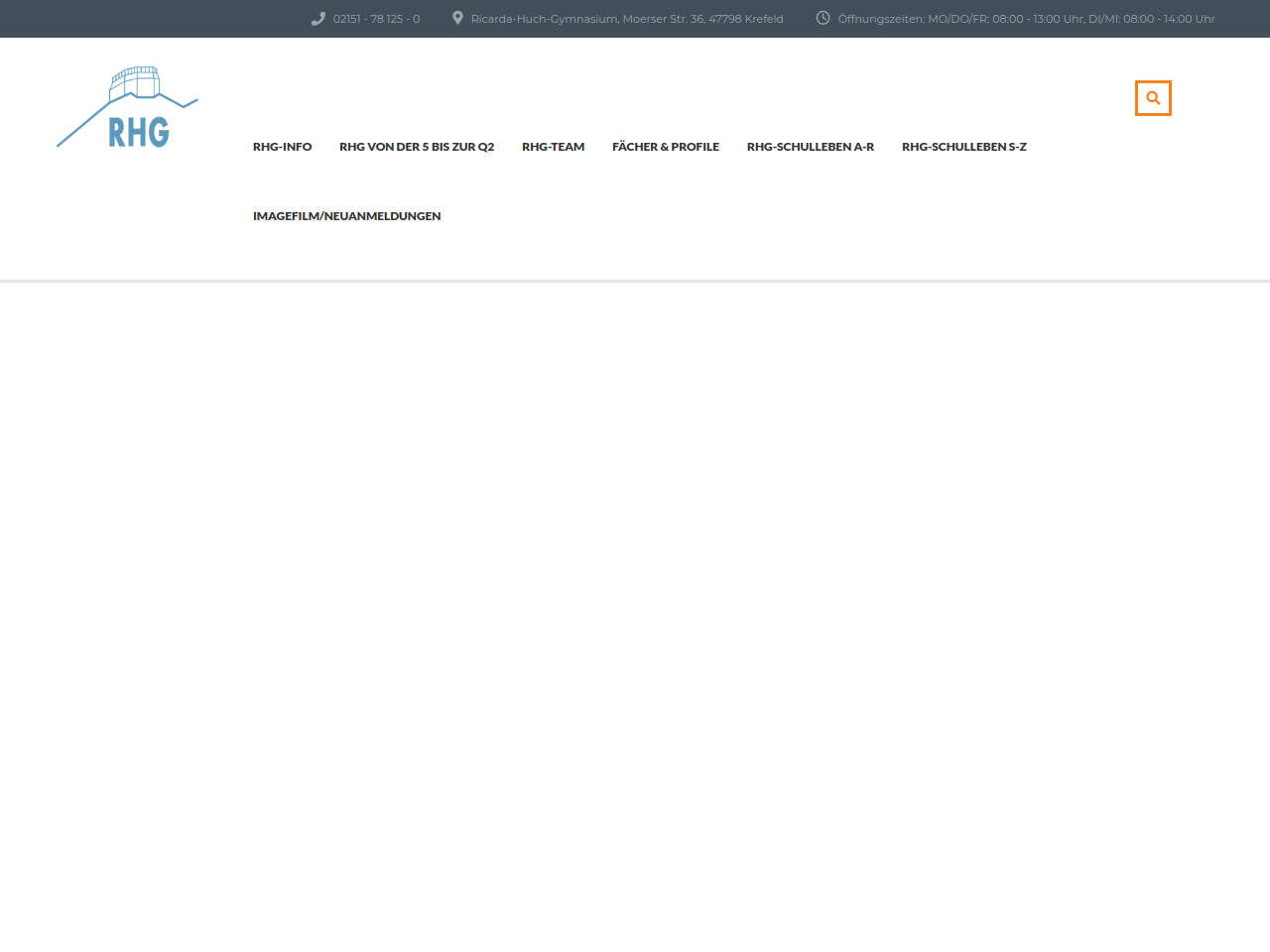Open the RHG-INFO menu
The image size is (1270, 952).
click(282, 147)
